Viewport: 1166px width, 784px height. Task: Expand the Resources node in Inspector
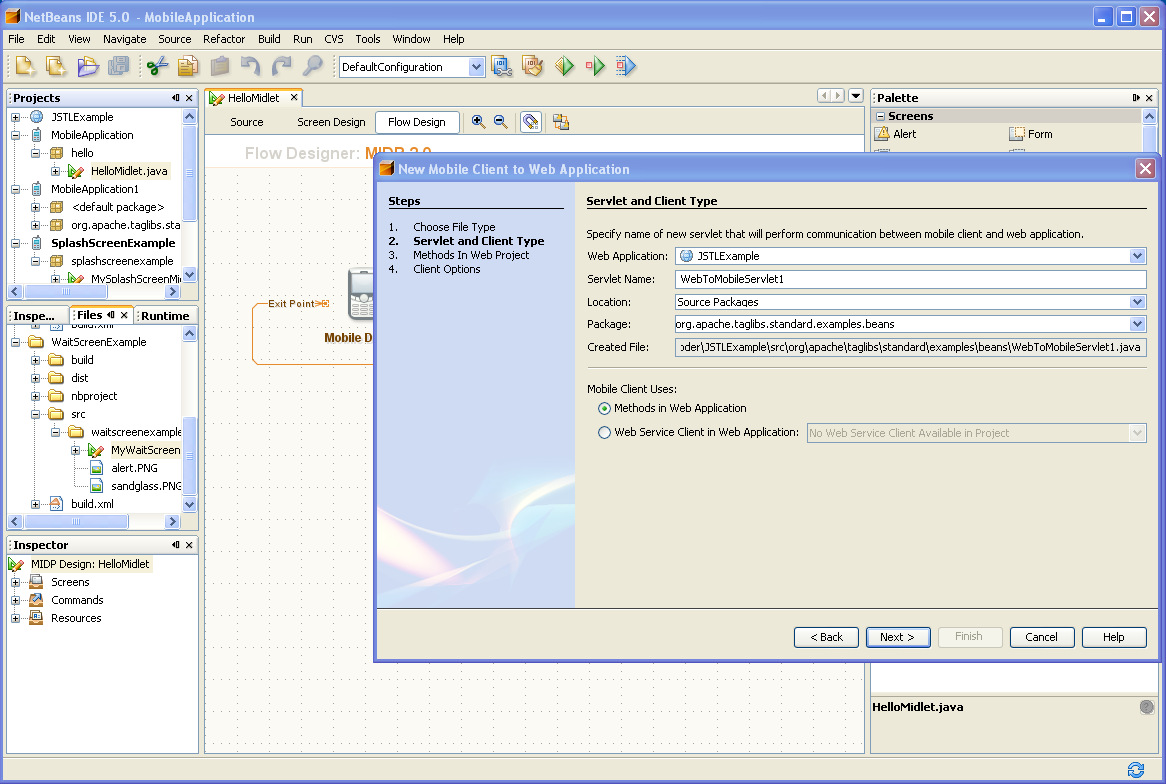[x=16, y=618]
